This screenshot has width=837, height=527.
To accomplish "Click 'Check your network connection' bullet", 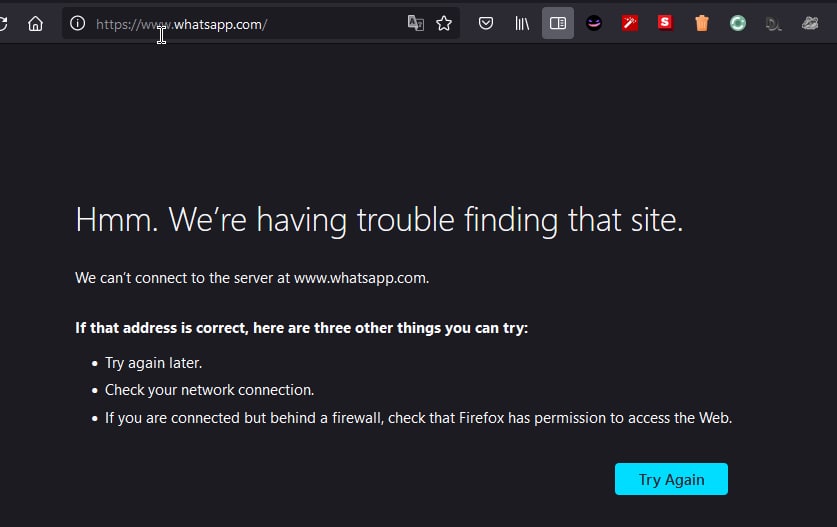I will click(x=209, y=390).
